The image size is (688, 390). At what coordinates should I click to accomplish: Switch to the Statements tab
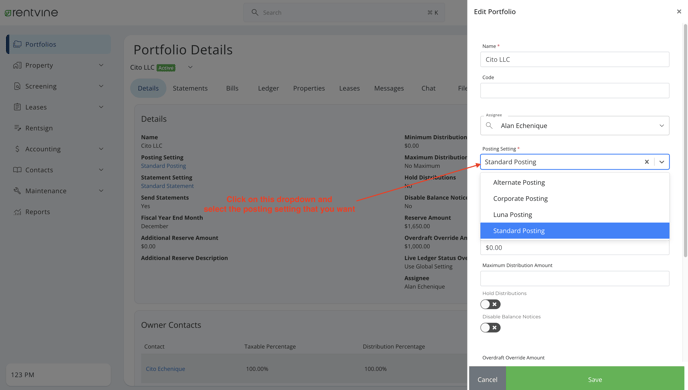click(x=190, y=88)
